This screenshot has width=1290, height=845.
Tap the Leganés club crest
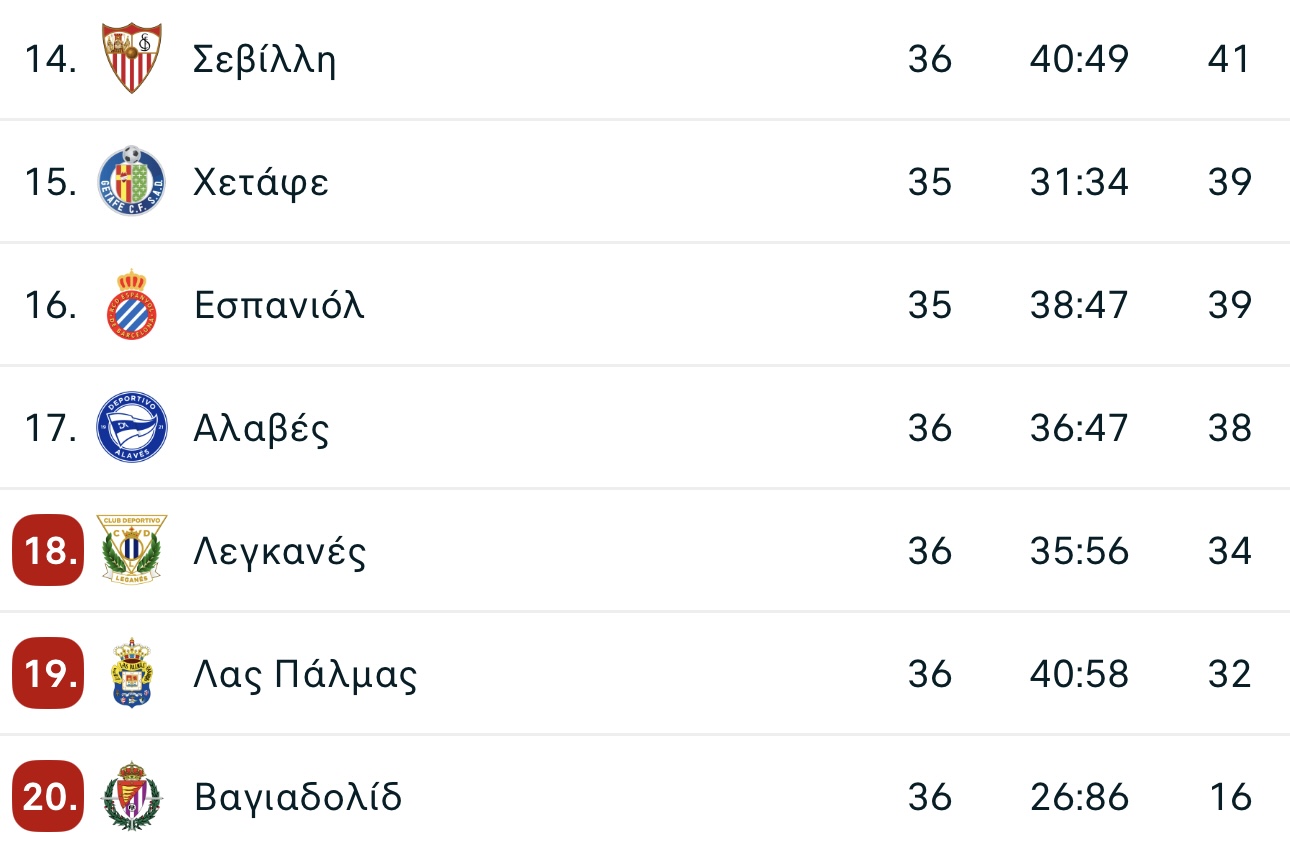point(132,550)
